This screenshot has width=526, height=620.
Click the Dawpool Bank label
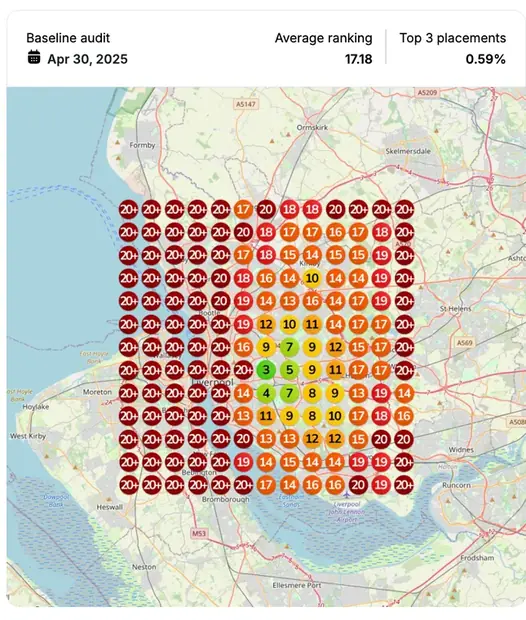click(56, 501)
